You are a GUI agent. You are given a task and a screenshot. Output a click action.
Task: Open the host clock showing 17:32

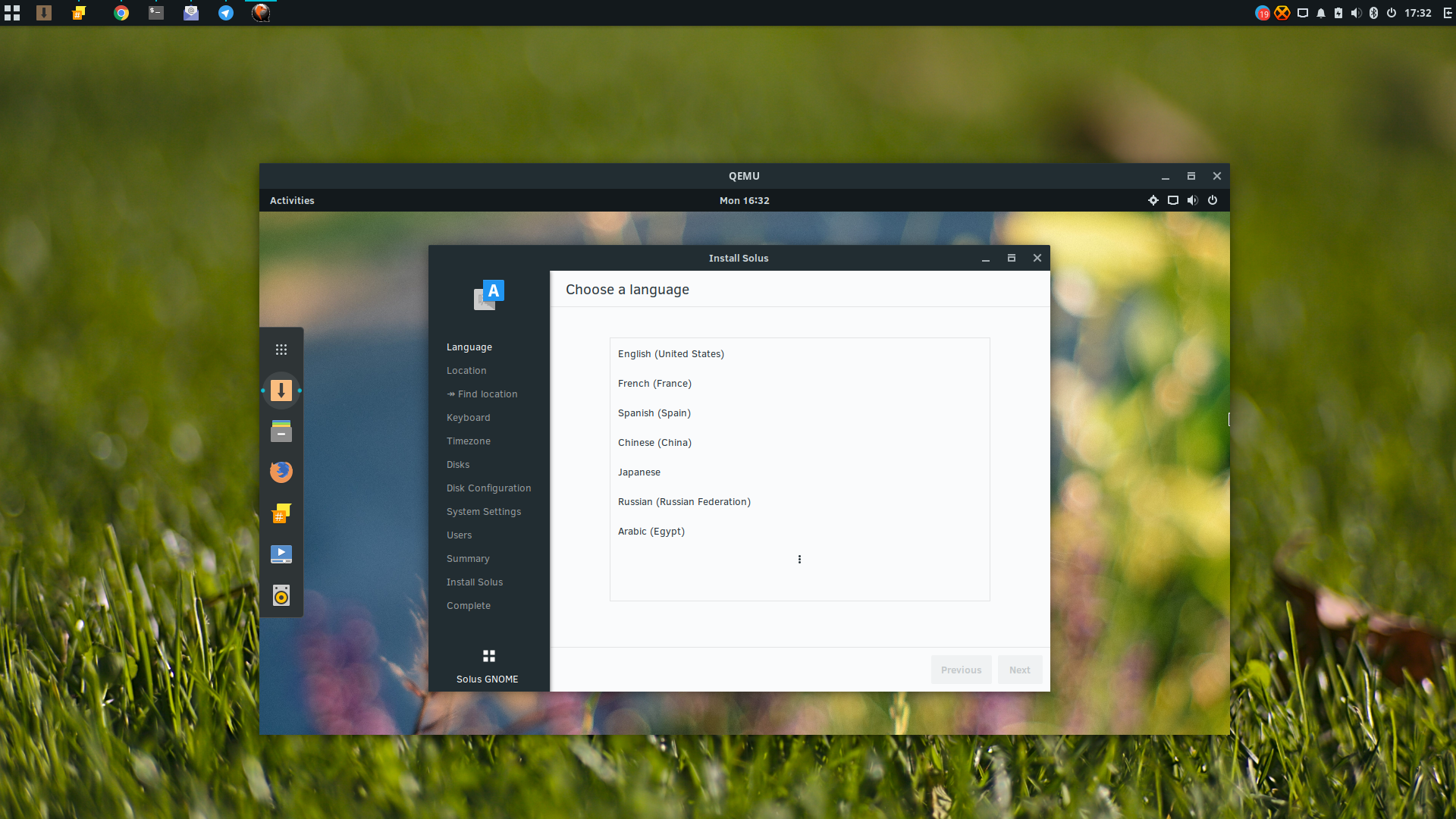click(1418, 13)
